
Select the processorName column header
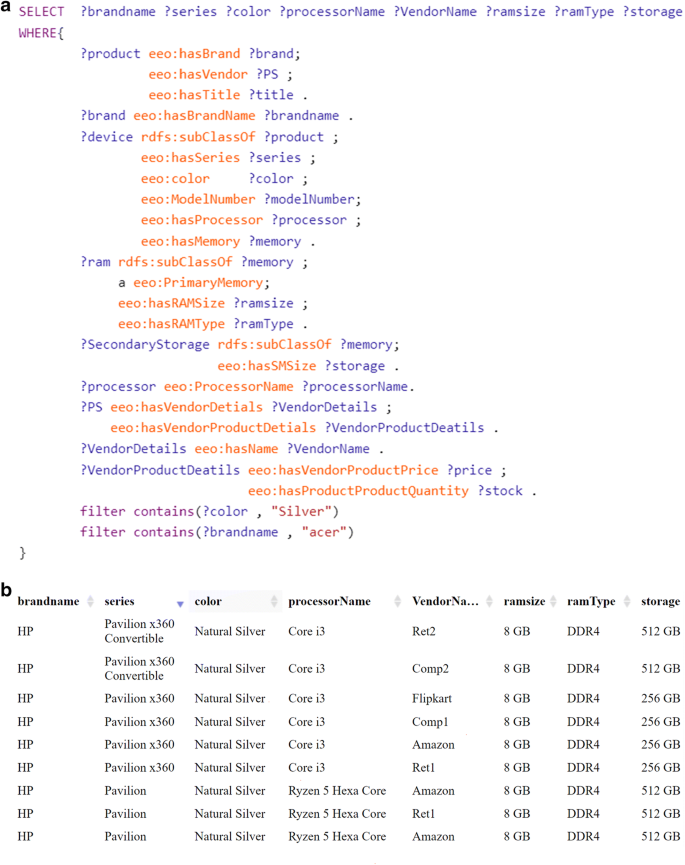point(329,601)
